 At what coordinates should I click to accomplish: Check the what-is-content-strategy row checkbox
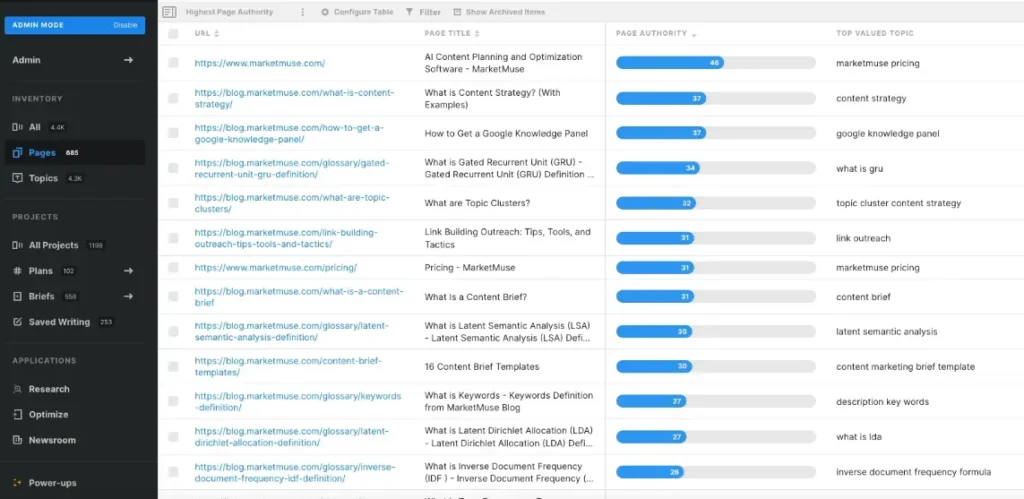(x=173, y=98)
